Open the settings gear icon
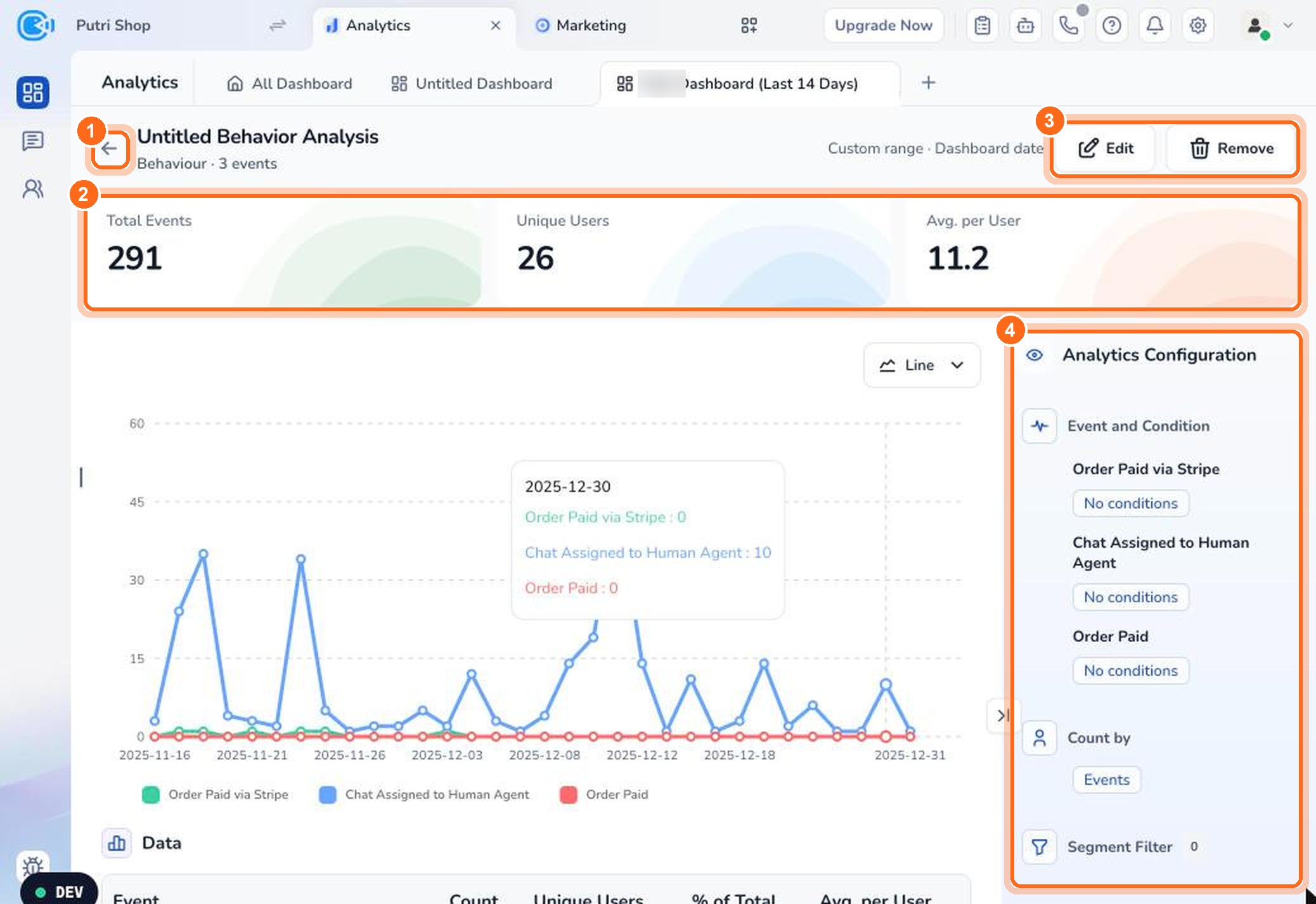 1197,25
